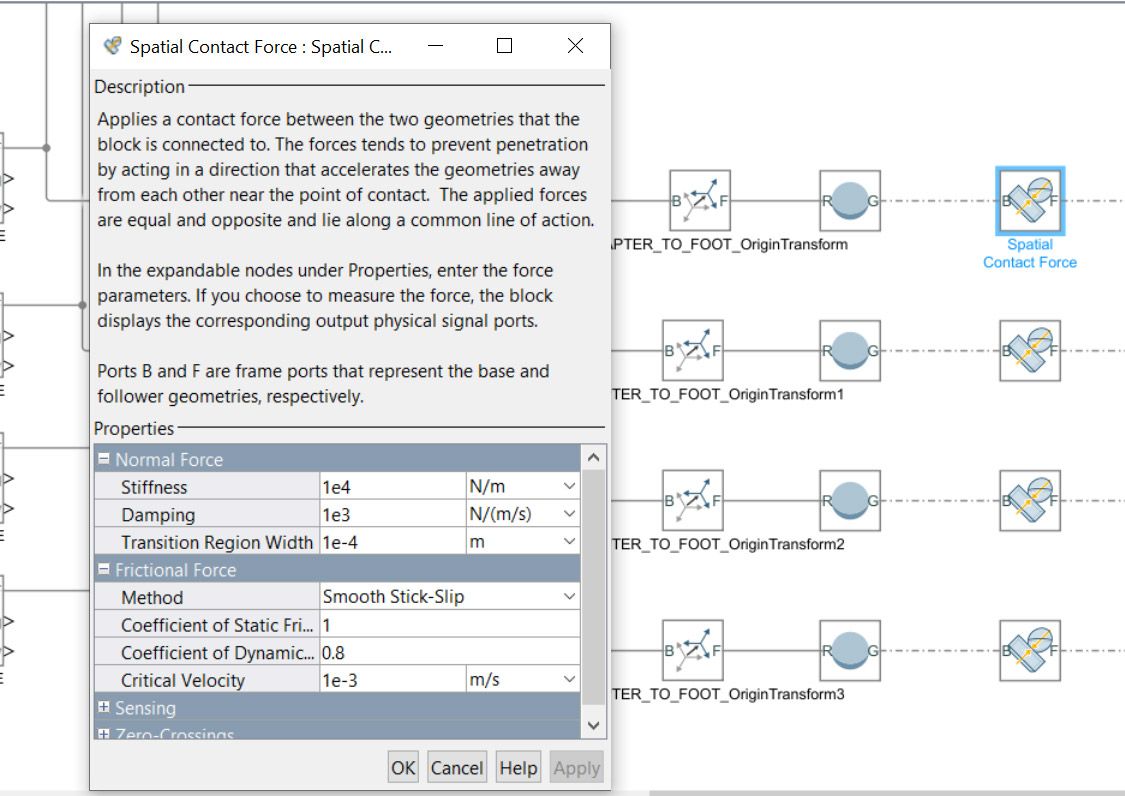
Task: Click the Help button
Action: pos(518,768)
